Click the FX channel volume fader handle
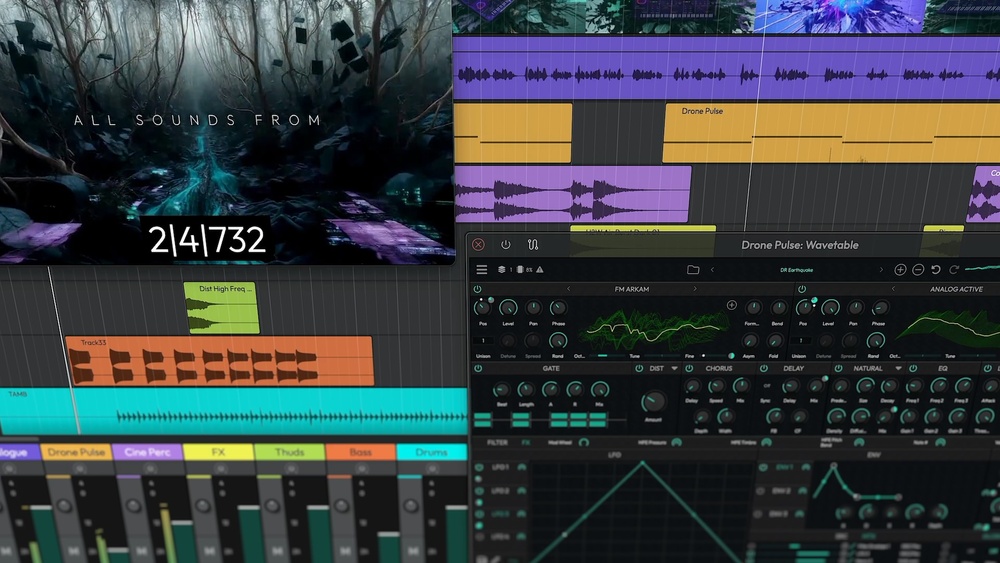The width and height of the screenshot is (1000, 563). [x=251, y=509]
